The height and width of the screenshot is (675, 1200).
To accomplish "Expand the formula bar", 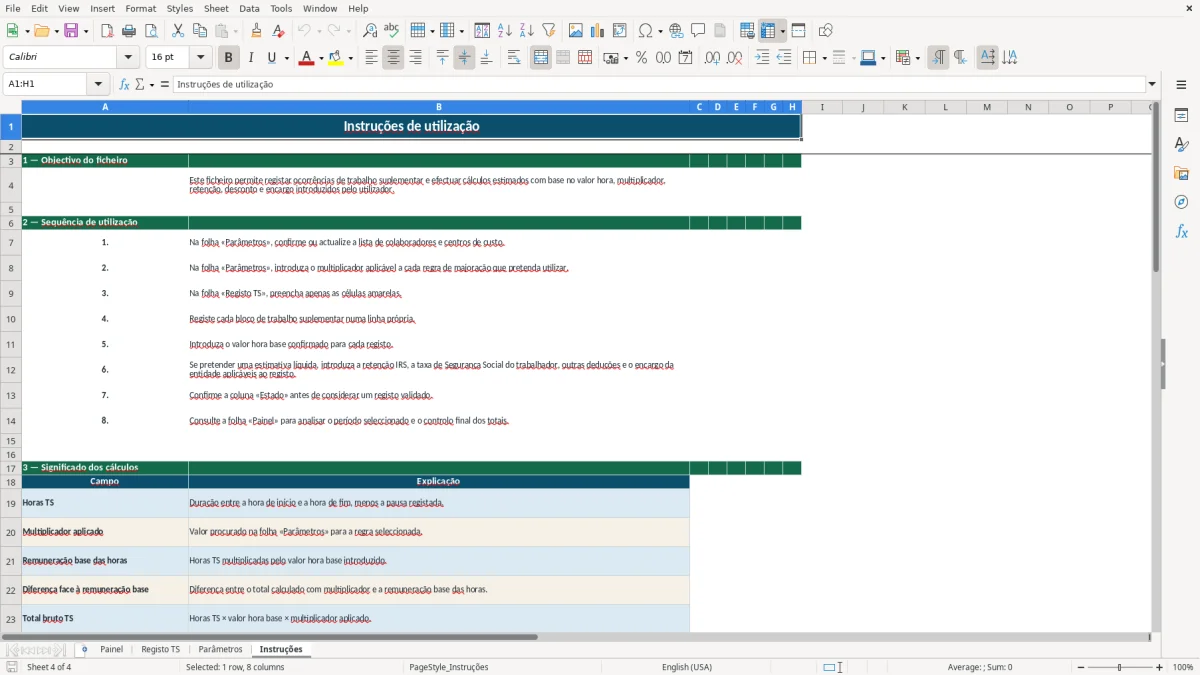I will coord(1152,84).
